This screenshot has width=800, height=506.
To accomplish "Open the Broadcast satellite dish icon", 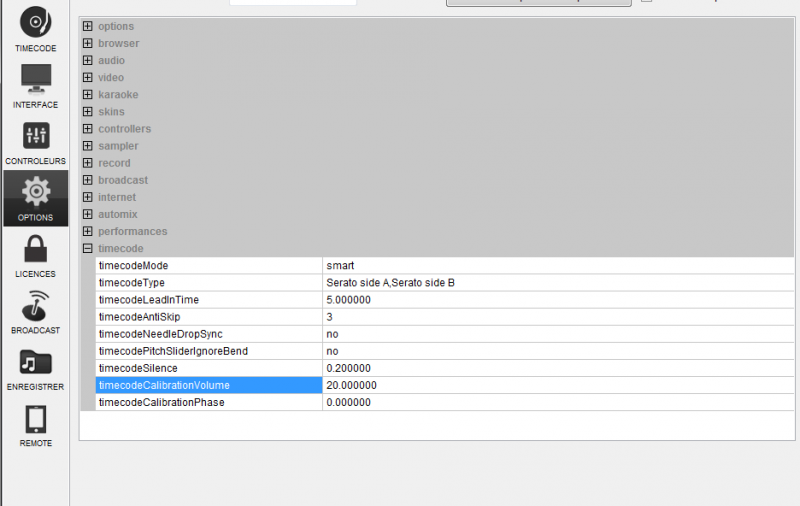I will tap(35, 306).
